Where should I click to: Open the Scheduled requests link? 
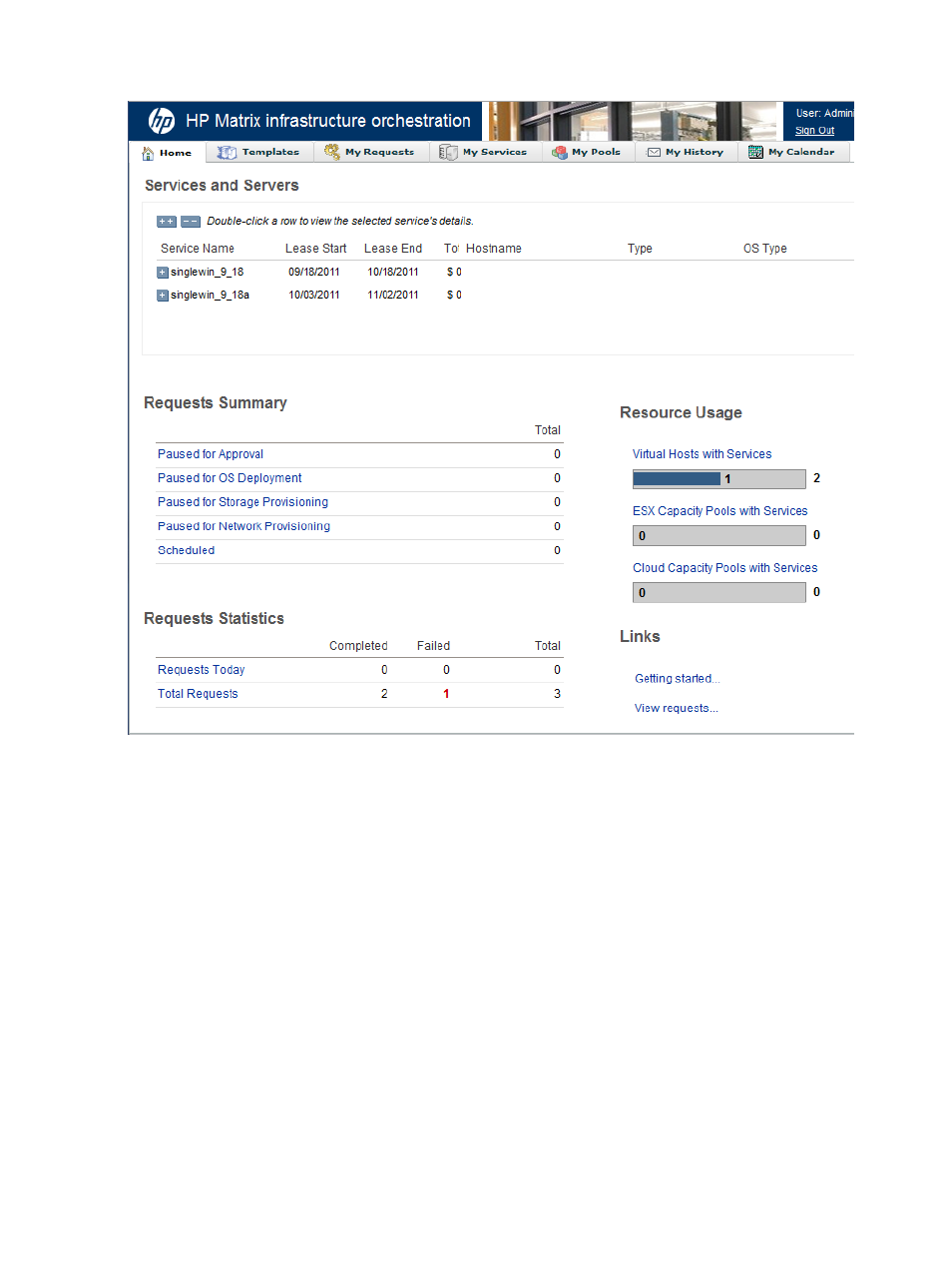[x=186, y=550]
